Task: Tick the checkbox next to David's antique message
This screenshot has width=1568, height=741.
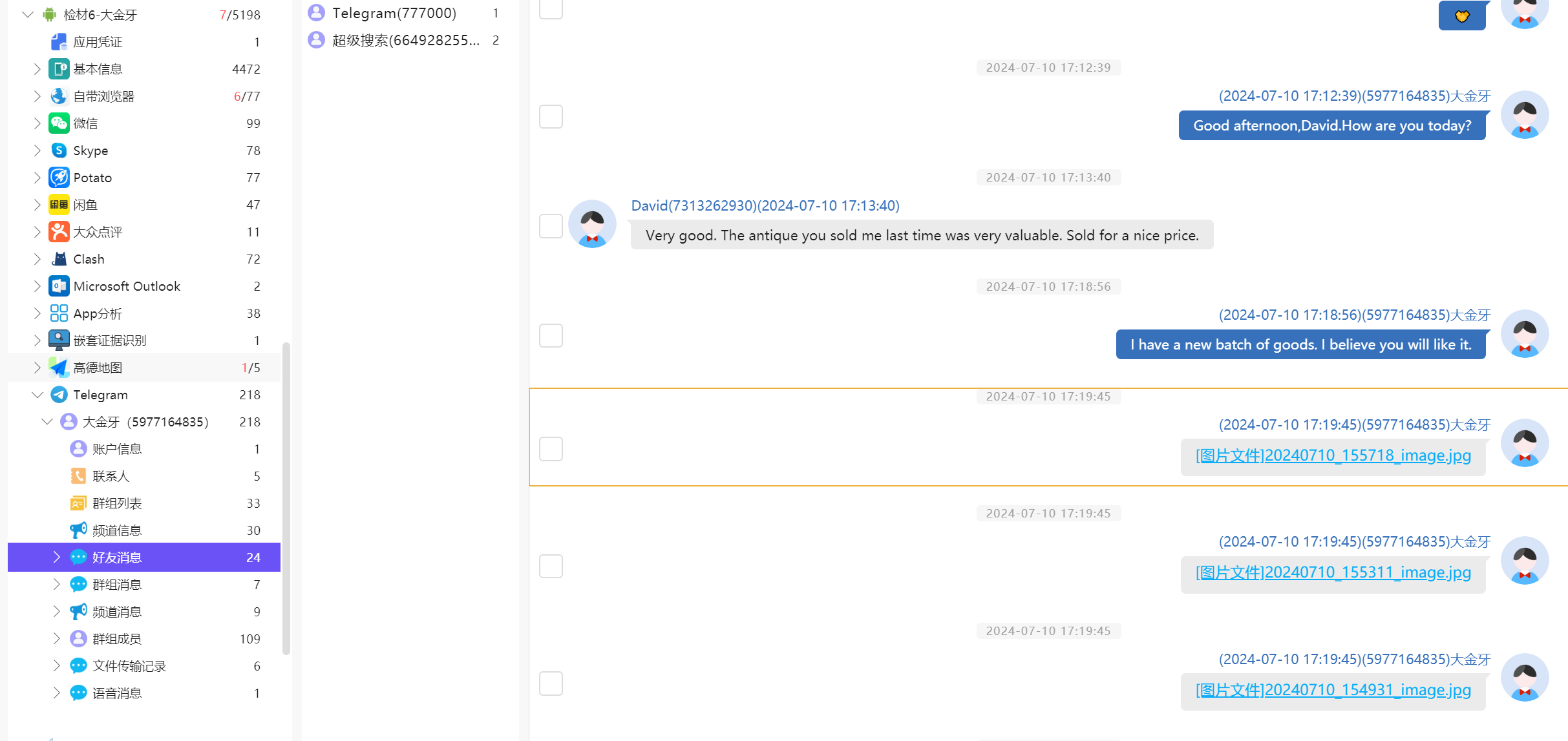Action: tap(551, 226)
